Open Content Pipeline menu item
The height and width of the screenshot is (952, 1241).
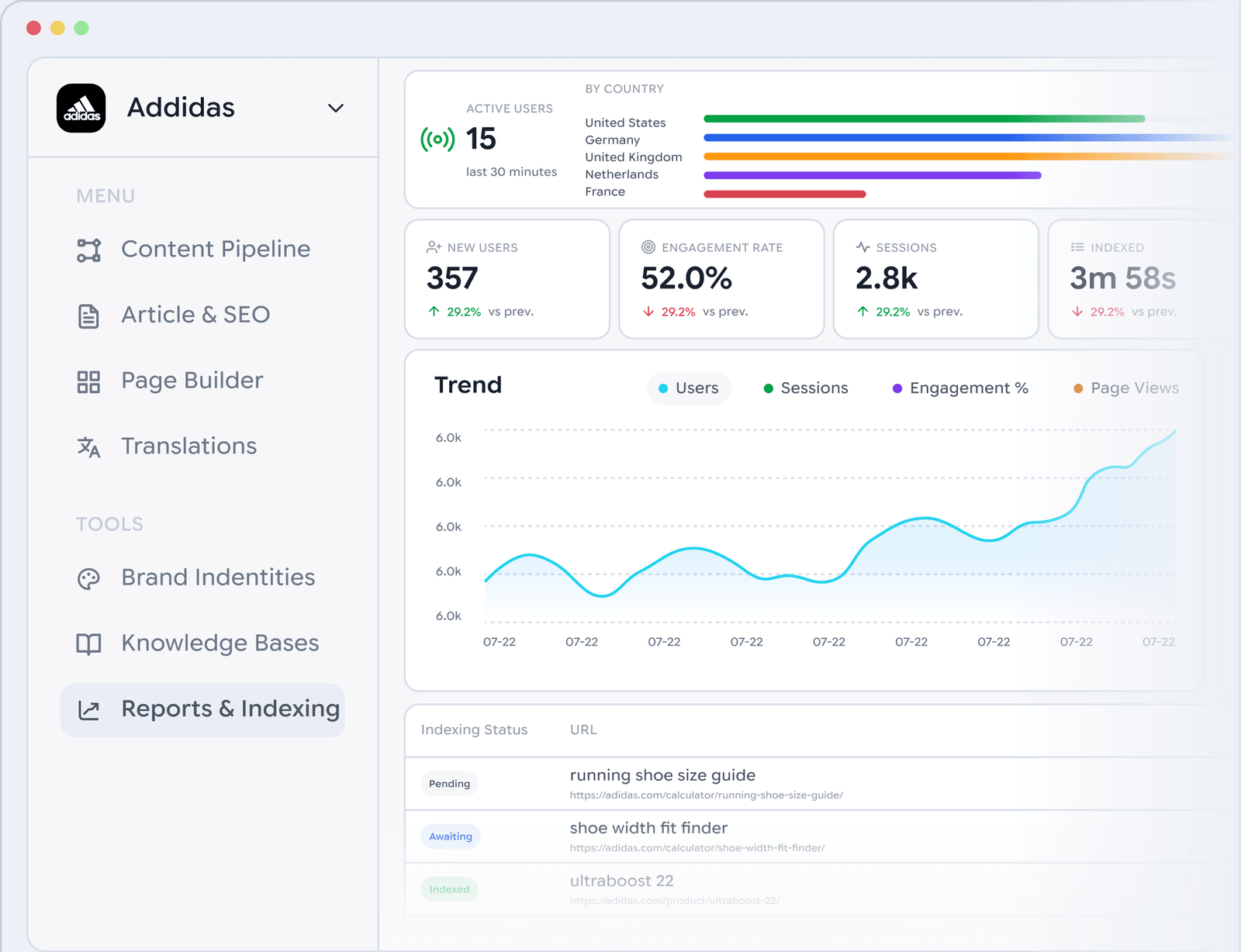(x=216, y=249)
